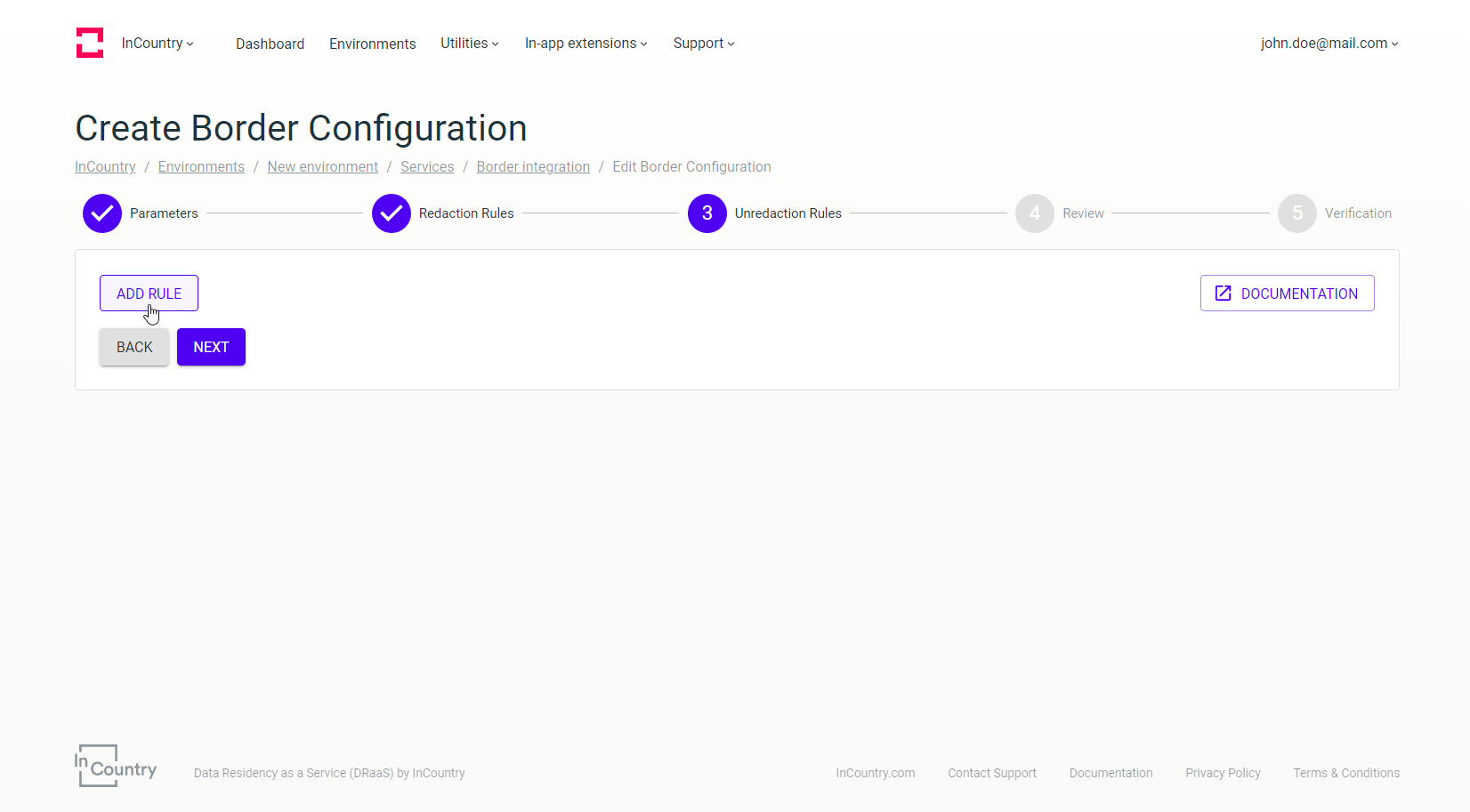Click the BACK button
This screenshot has width=1470, height=812.
(134, 347)
